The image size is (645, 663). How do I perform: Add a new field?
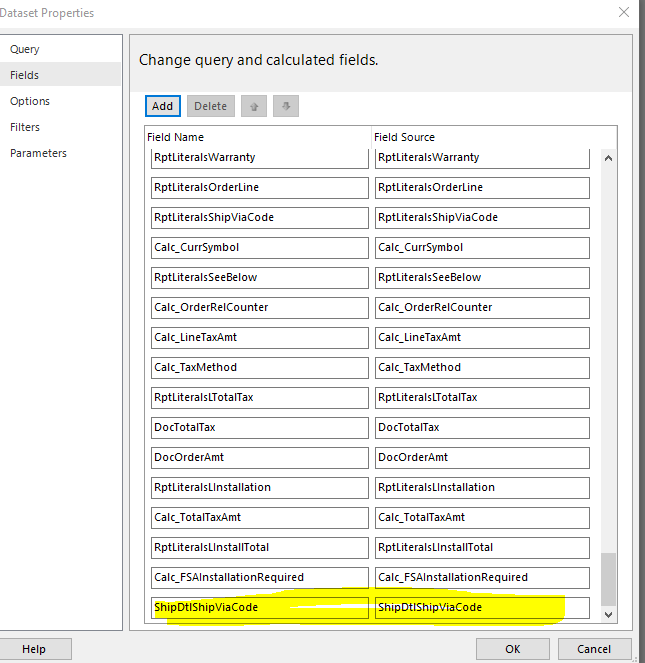(163, 106)
